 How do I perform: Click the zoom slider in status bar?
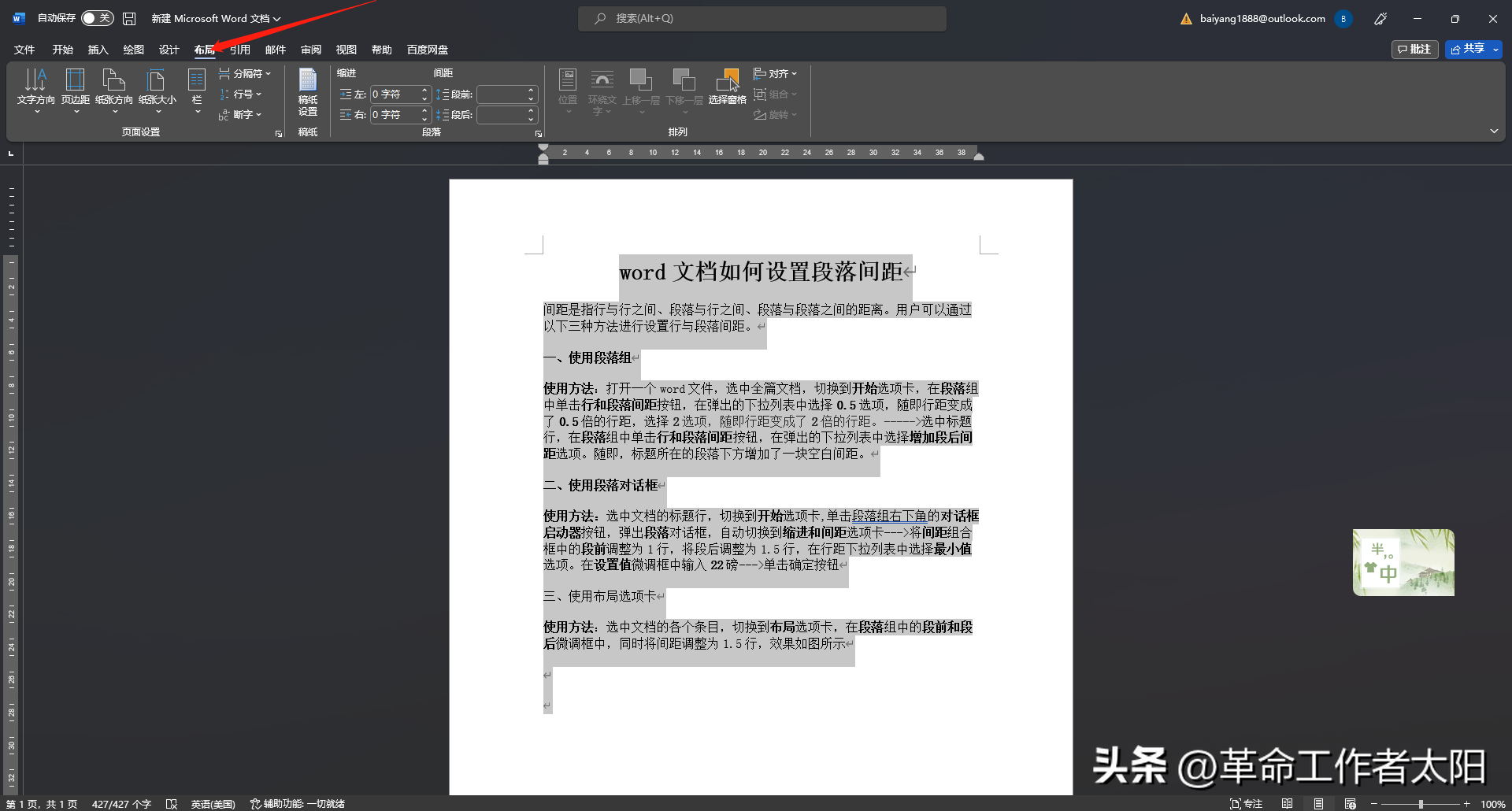[x=1421, y=804]
